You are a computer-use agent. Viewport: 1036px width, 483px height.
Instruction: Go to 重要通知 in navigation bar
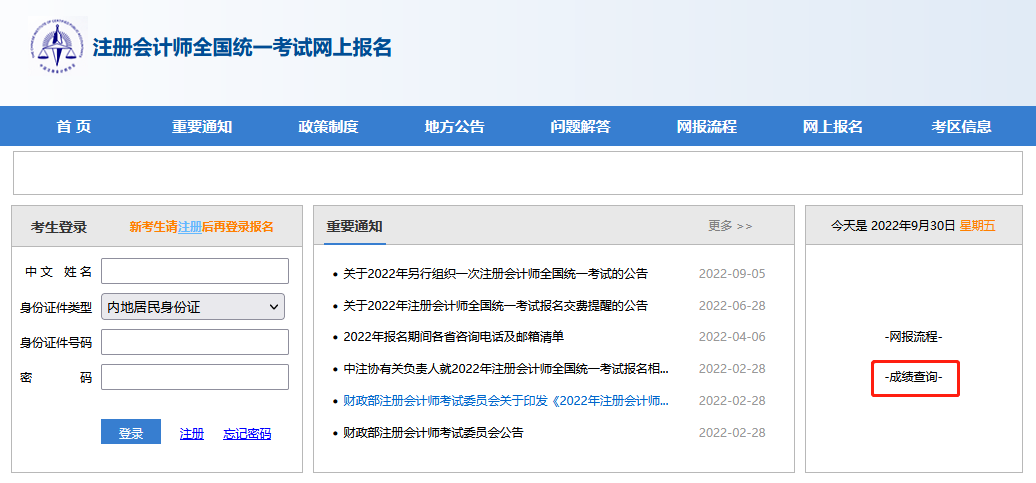pos(201,126)
